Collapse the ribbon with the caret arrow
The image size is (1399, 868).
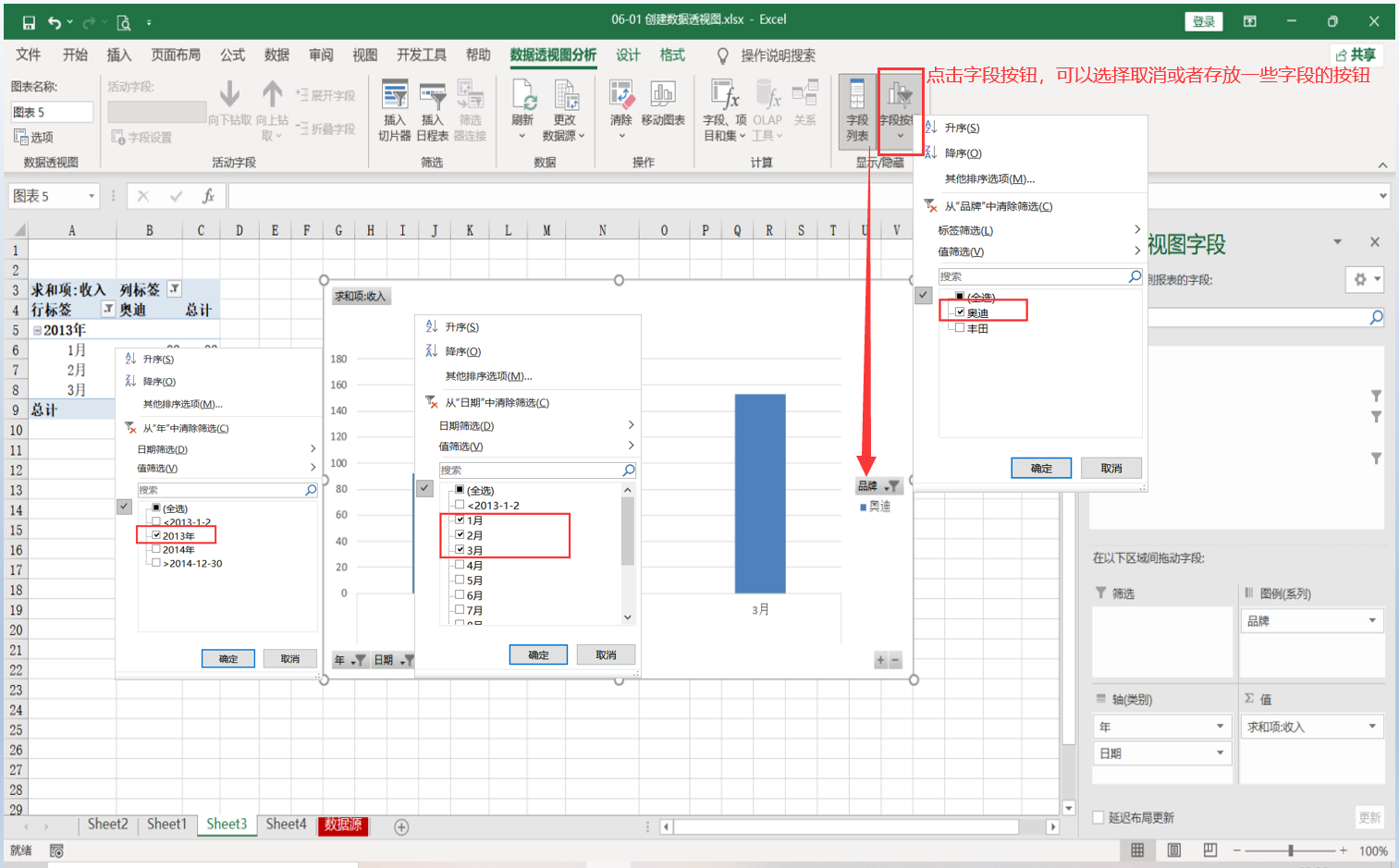(1382, 165)
